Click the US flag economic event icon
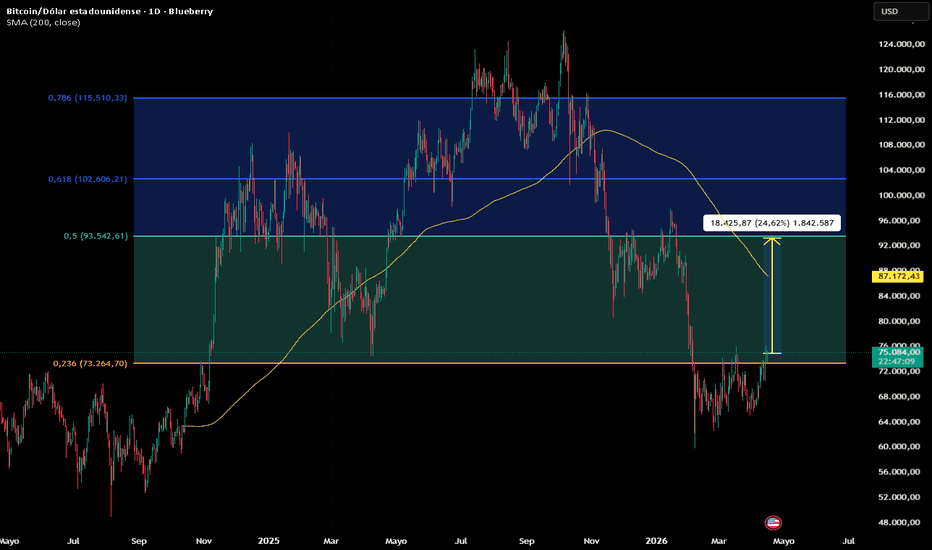 click(x=773, y=523)
